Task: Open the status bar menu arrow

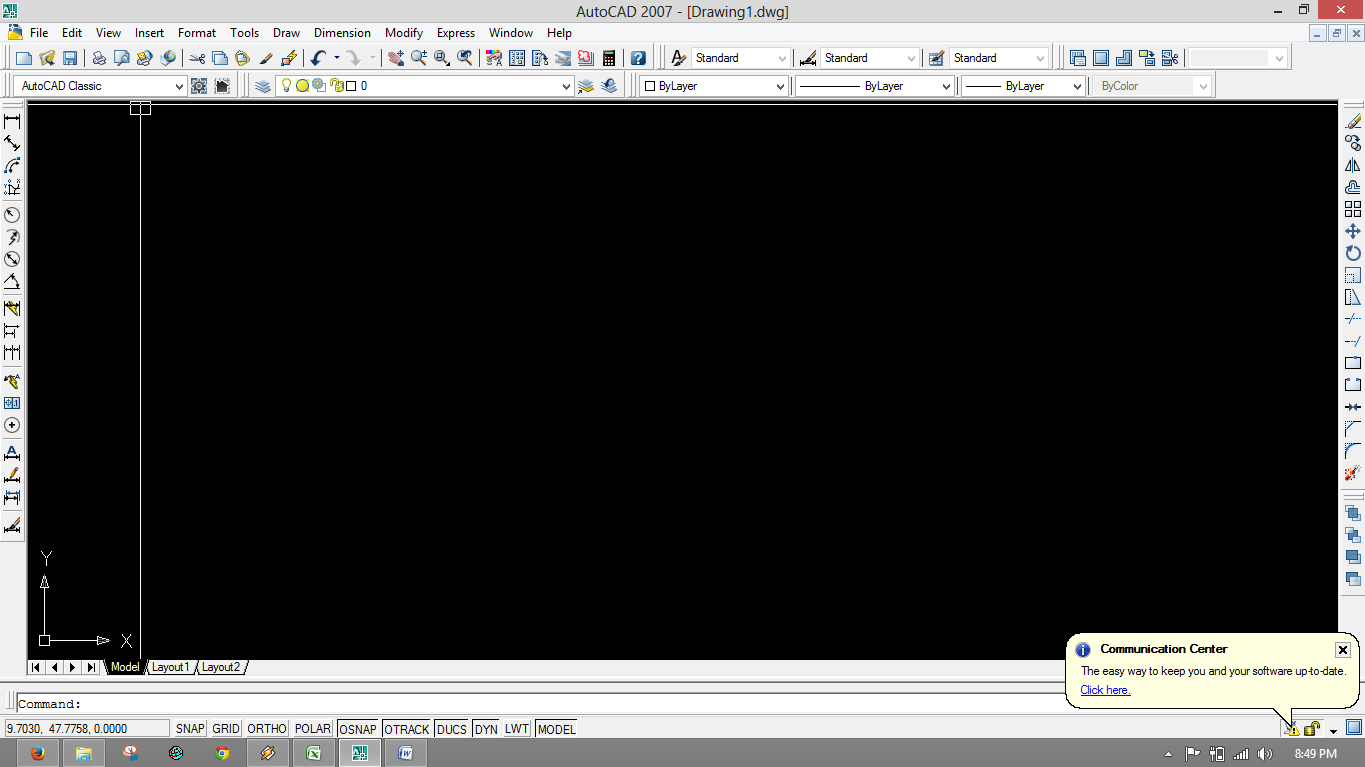Action: [1333, 730]
